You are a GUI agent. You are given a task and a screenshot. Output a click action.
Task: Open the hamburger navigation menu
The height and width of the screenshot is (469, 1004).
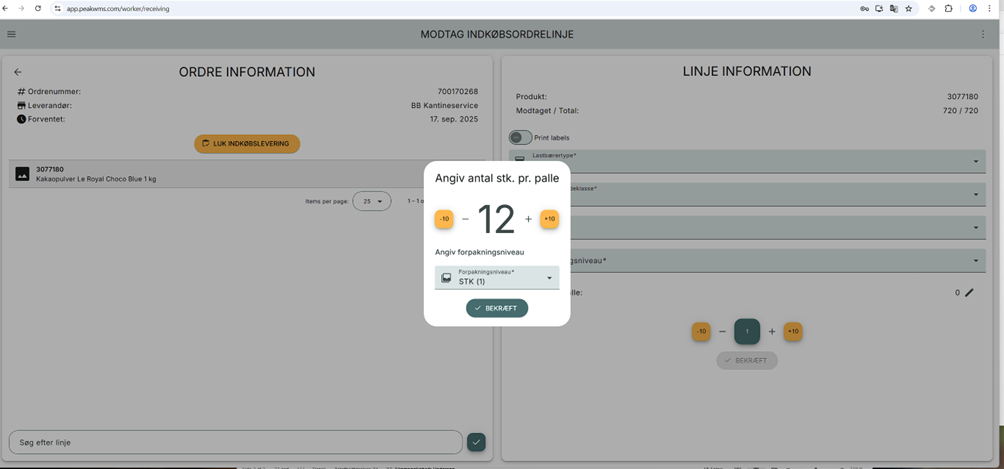point(12,35)
